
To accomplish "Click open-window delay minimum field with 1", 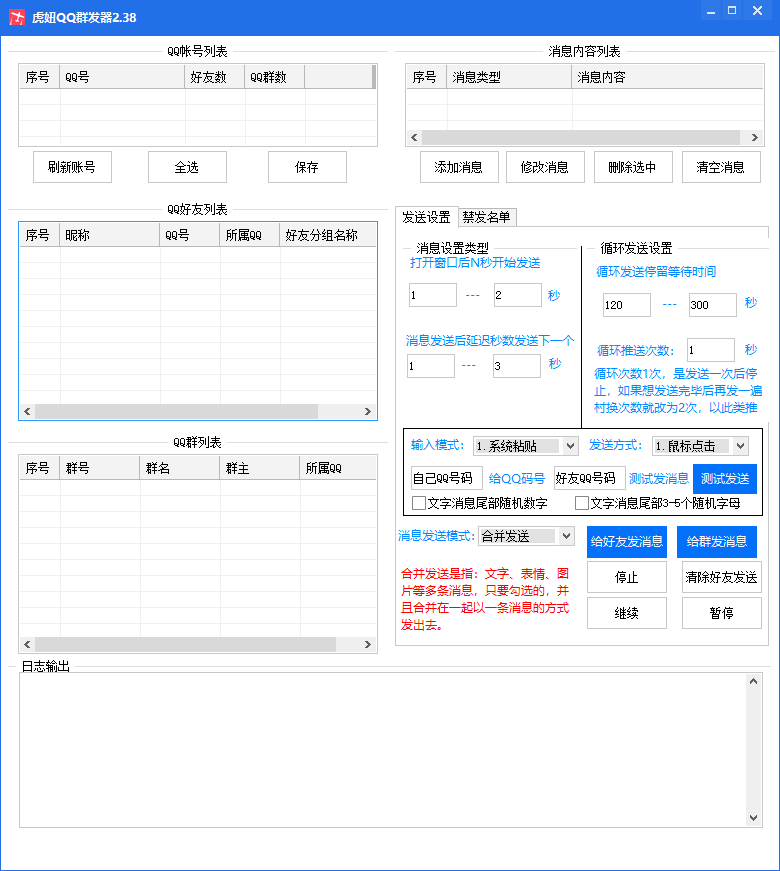I will tap(433, 295).
